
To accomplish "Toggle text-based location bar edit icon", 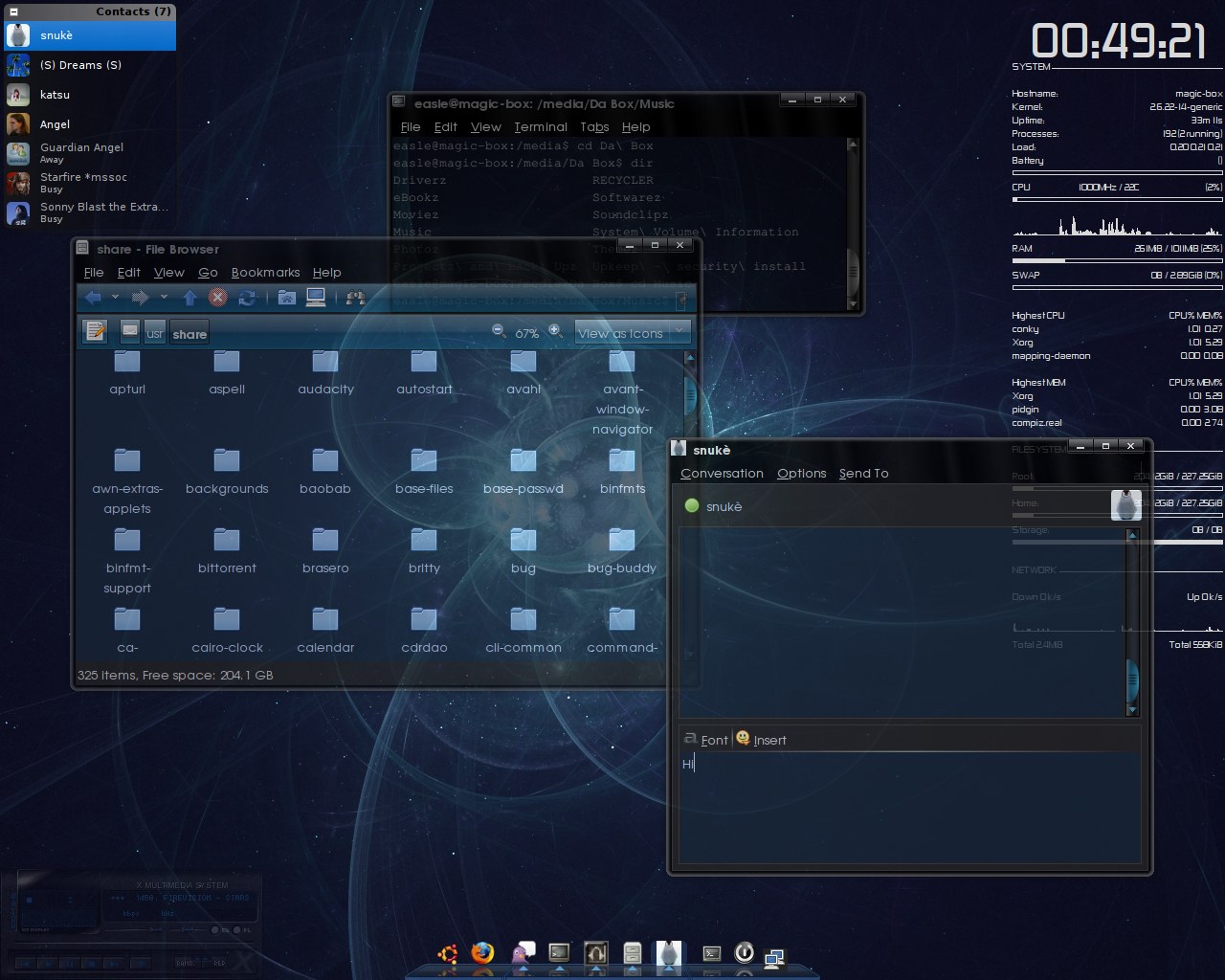I will [x=95, y=331].
